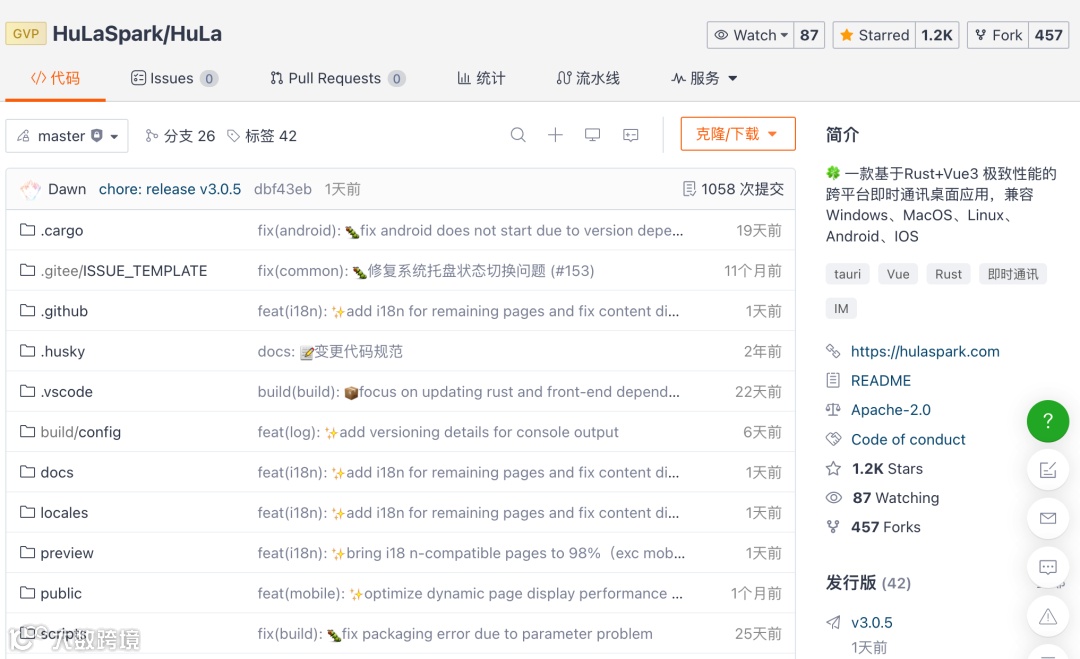The height and width of the screenshot is (659, 1080).
Task: Click the .cargo folder icon
Action: tap(28, 229)
